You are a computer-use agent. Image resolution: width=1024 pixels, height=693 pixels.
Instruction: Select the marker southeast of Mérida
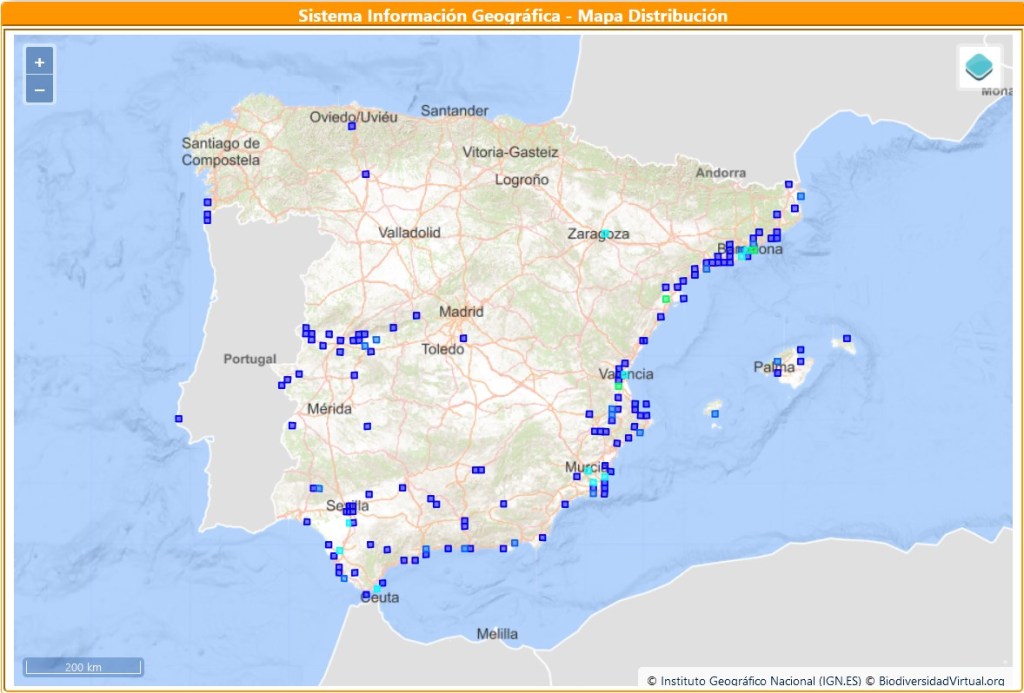point(367,426)
